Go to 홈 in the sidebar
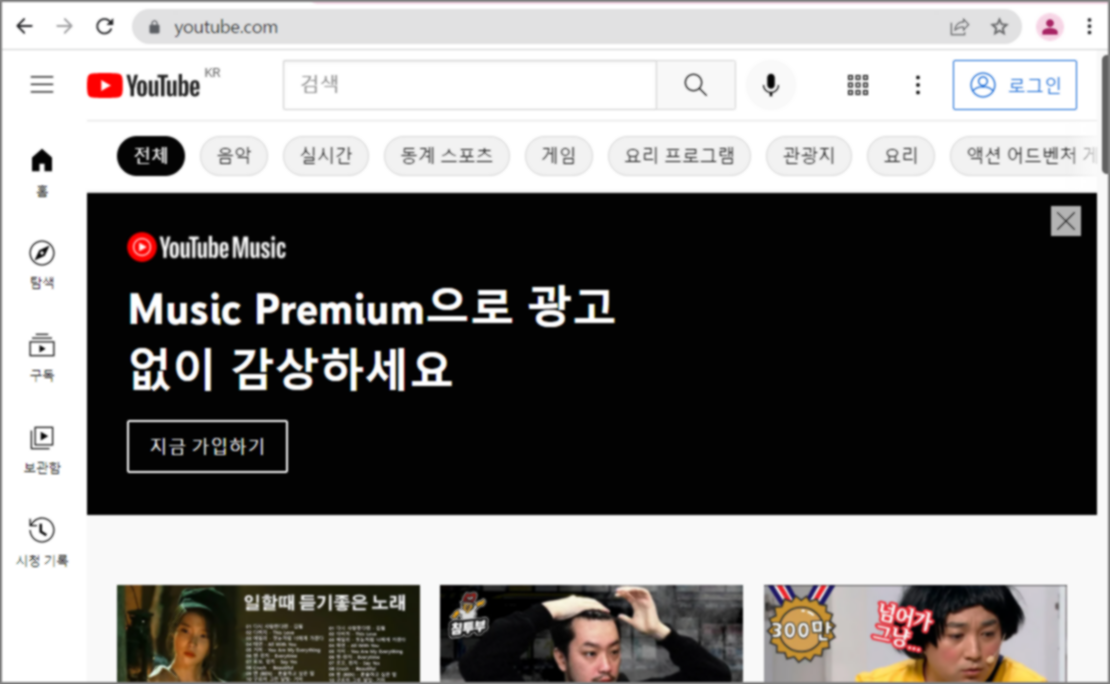This screenshot has width=1110, height=684. tap(42, 172)
